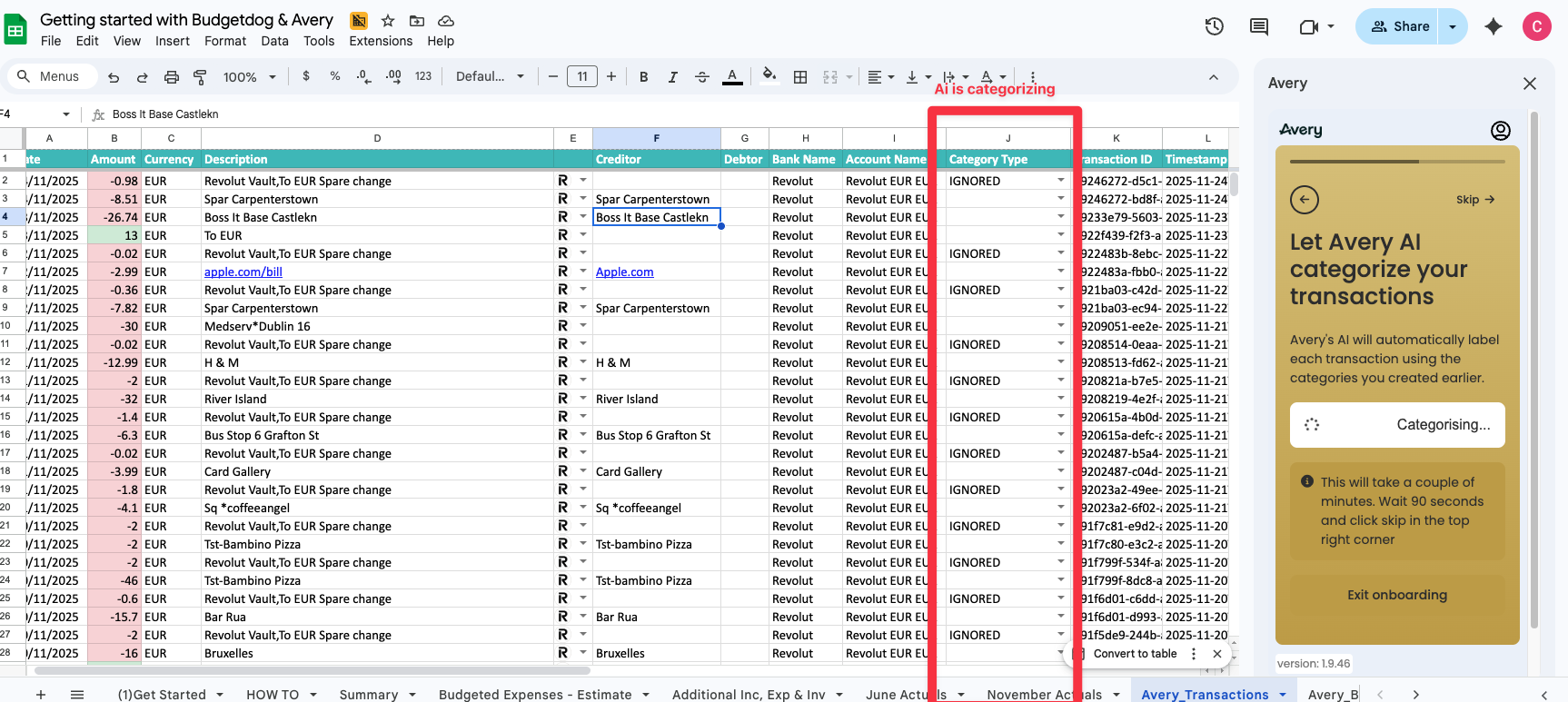Toggle italic formatting

(x=672, y=77)
